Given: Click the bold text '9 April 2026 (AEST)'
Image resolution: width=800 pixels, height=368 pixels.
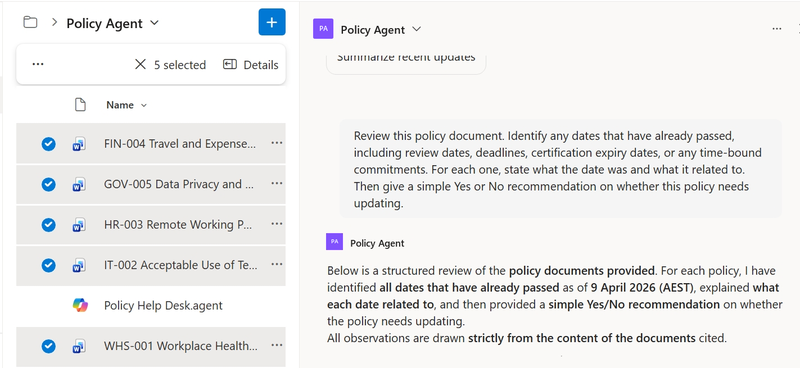Looking at the screenshot, I should pyautogui.click(x=642, y=287).
